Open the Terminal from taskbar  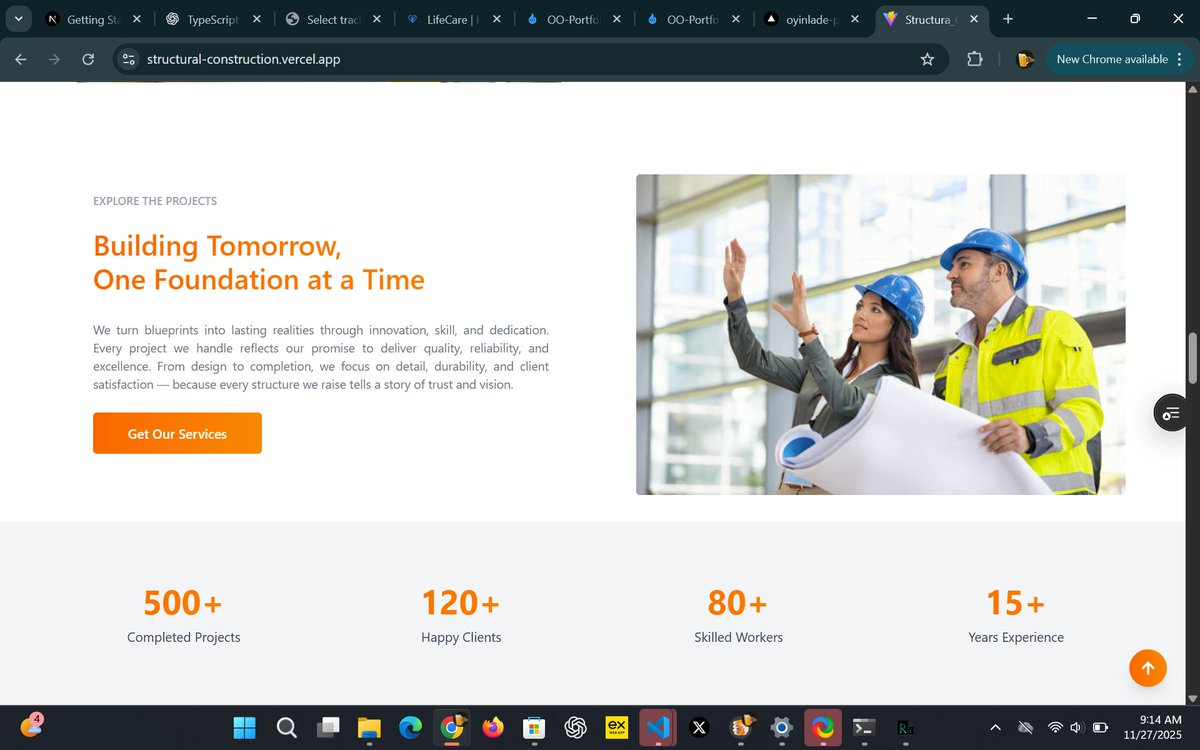point(864,727)
